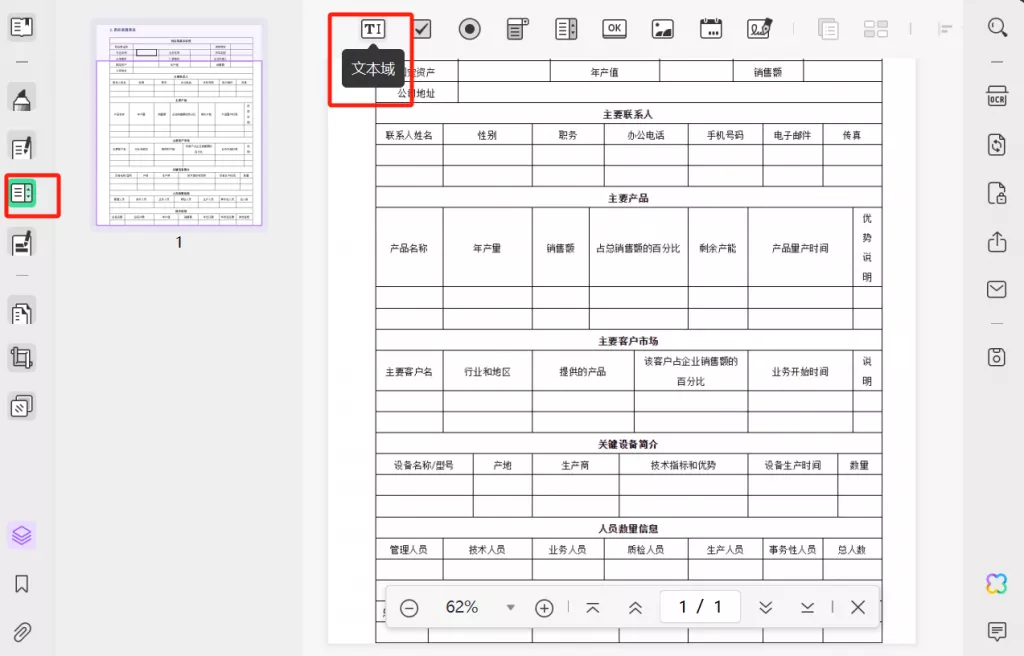Select the Comment highlighter tool
Viewport: 1024px width, 656px height.
tap(22, 99)
